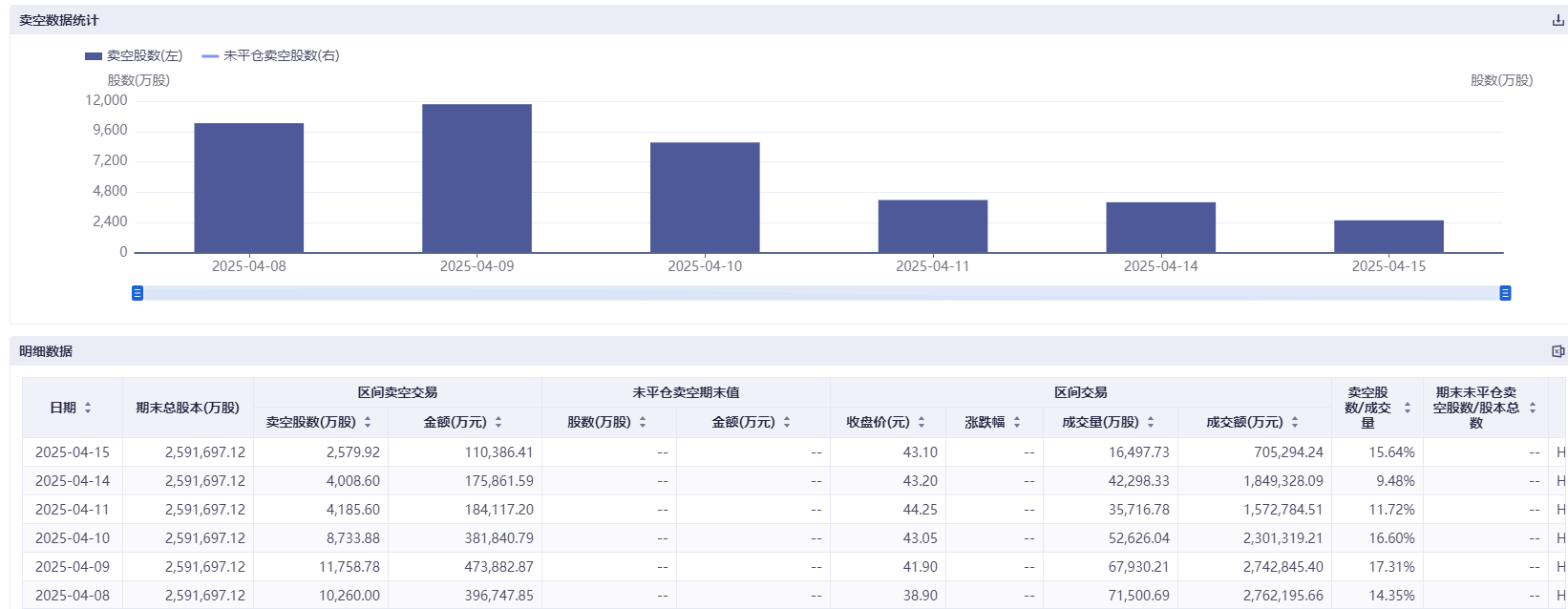Click right handle of chart range slider
The image size is (1568, 609).
1505,293
